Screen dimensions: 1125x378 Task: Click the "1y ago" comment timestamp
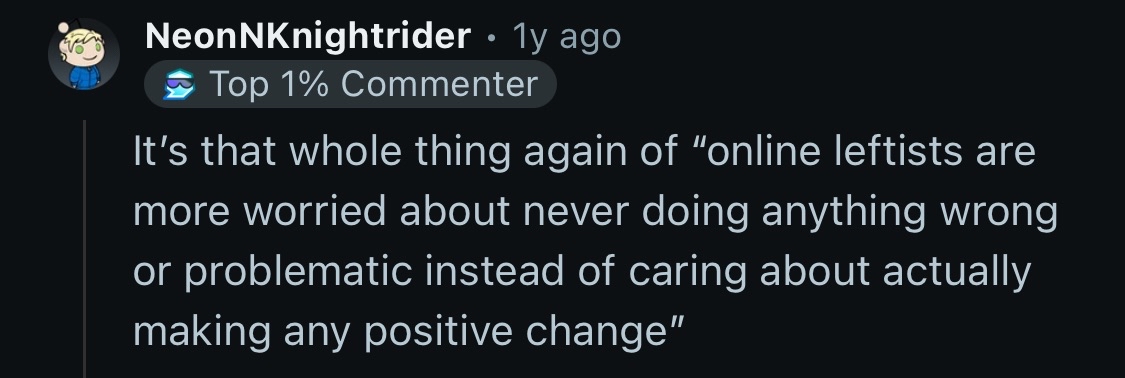[566, 37]
